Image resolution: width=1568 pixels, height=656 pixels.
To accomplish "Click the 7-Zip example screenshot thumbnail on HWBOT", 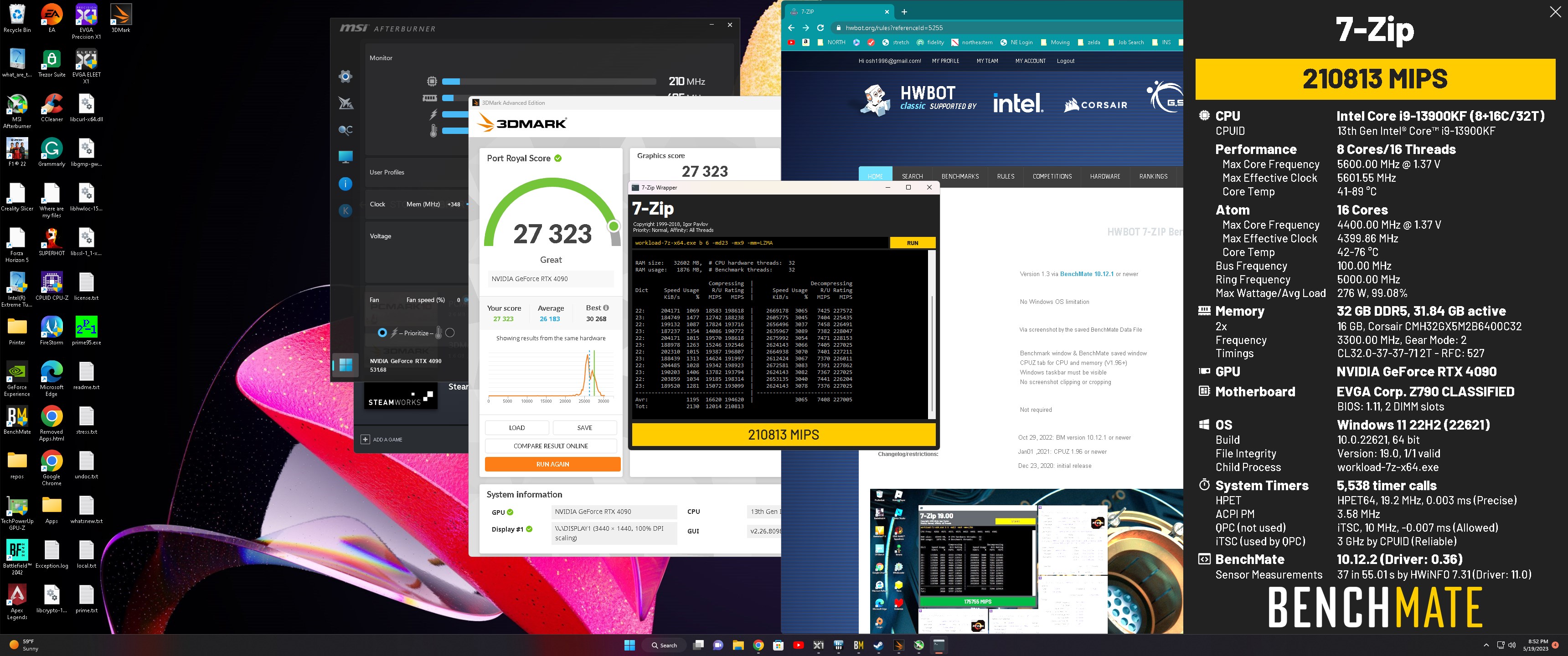I will coord(1026,561).
